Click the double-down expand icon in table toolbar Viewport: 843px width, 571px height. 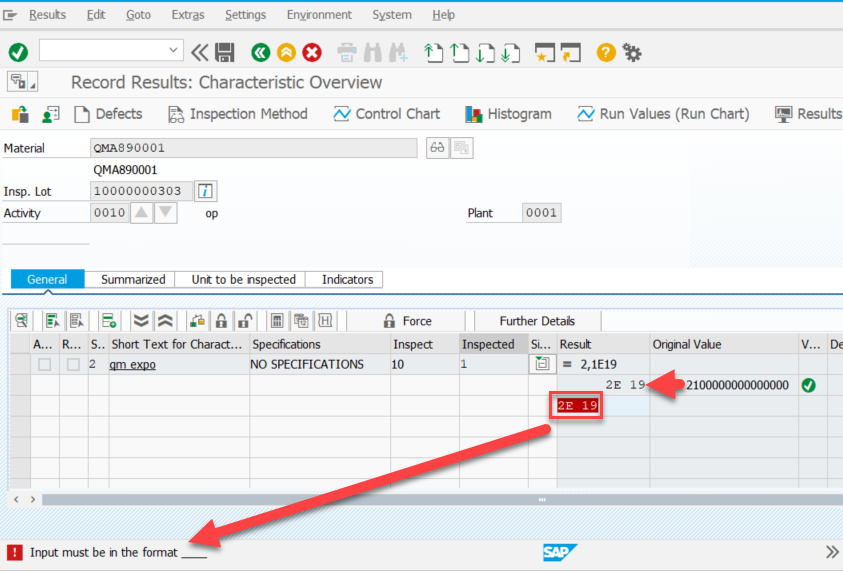pos(141,321)
